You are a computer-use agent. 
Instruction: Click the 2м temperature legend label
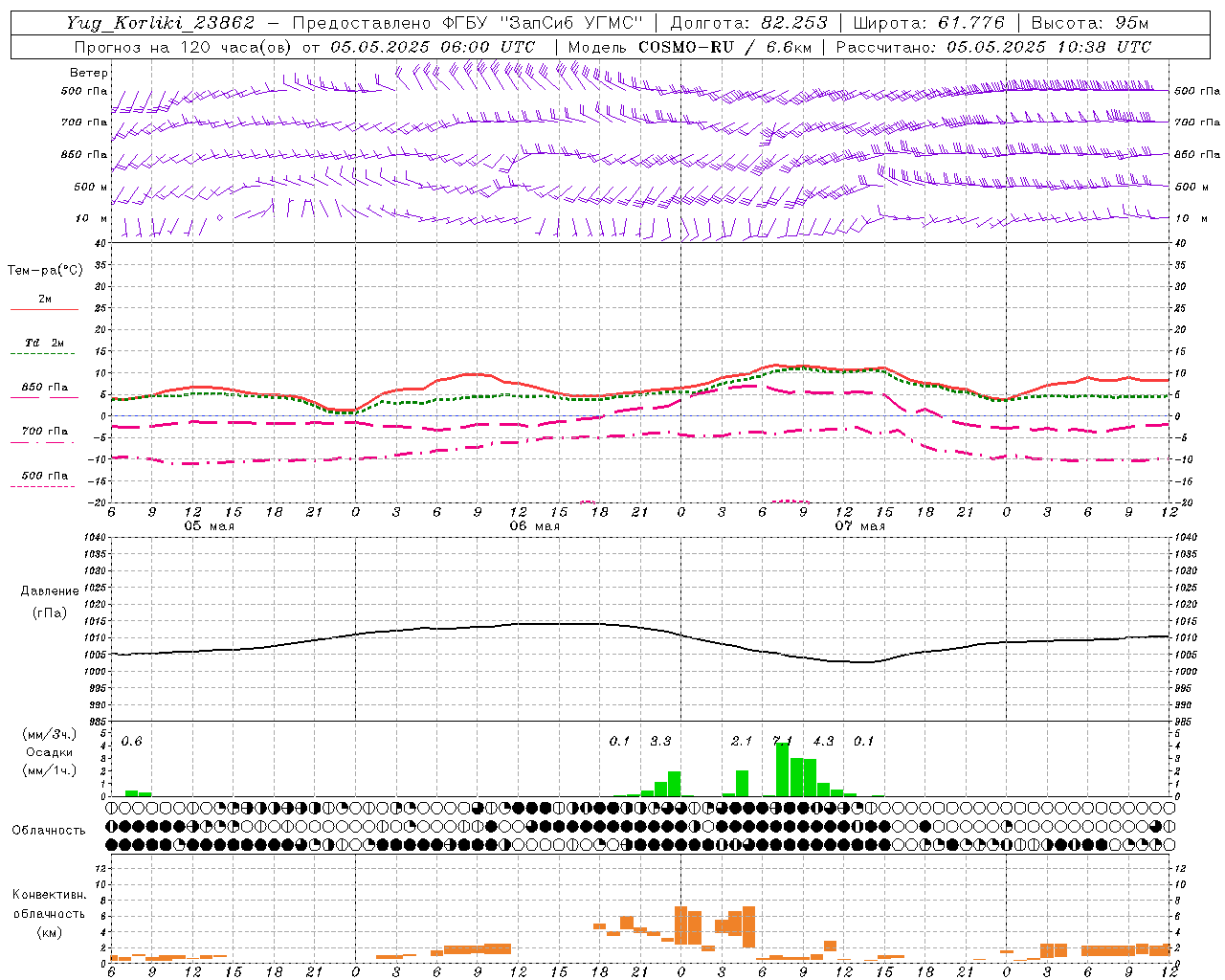(x=45, y=300)
